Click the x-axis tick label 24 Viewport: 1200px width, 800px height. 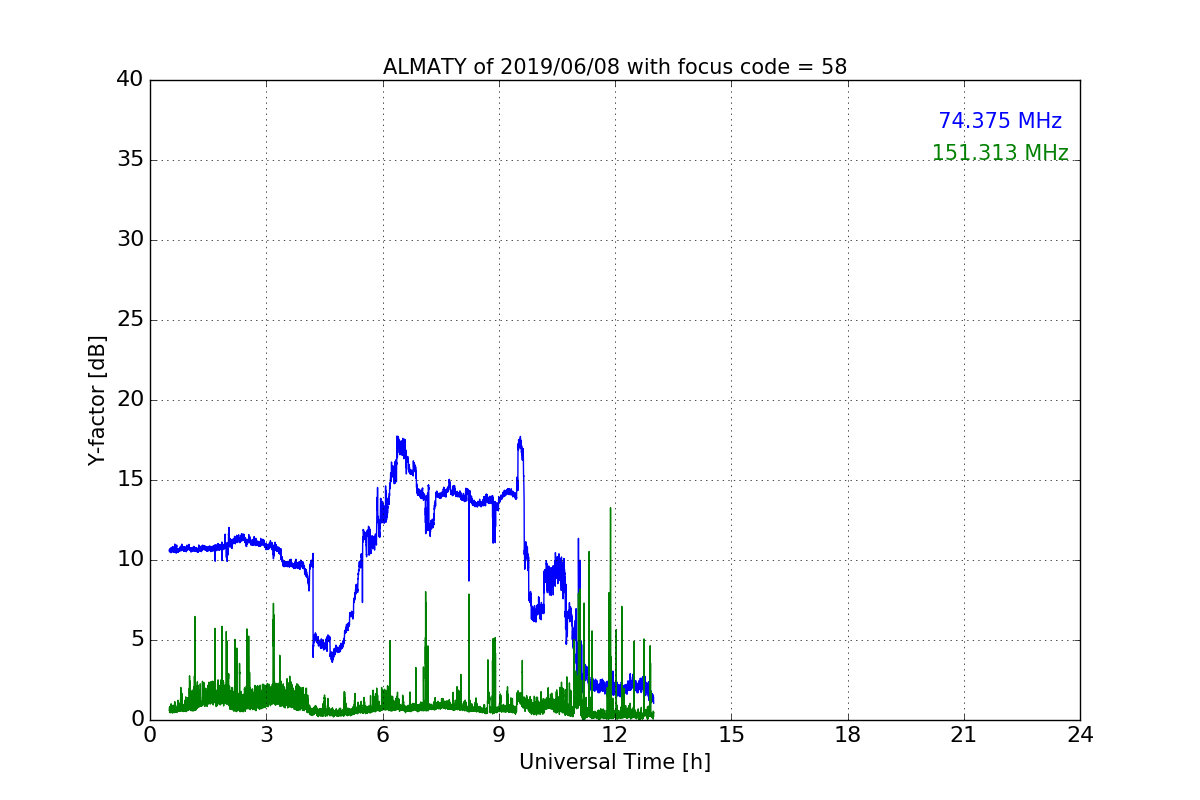(1080, 735)
